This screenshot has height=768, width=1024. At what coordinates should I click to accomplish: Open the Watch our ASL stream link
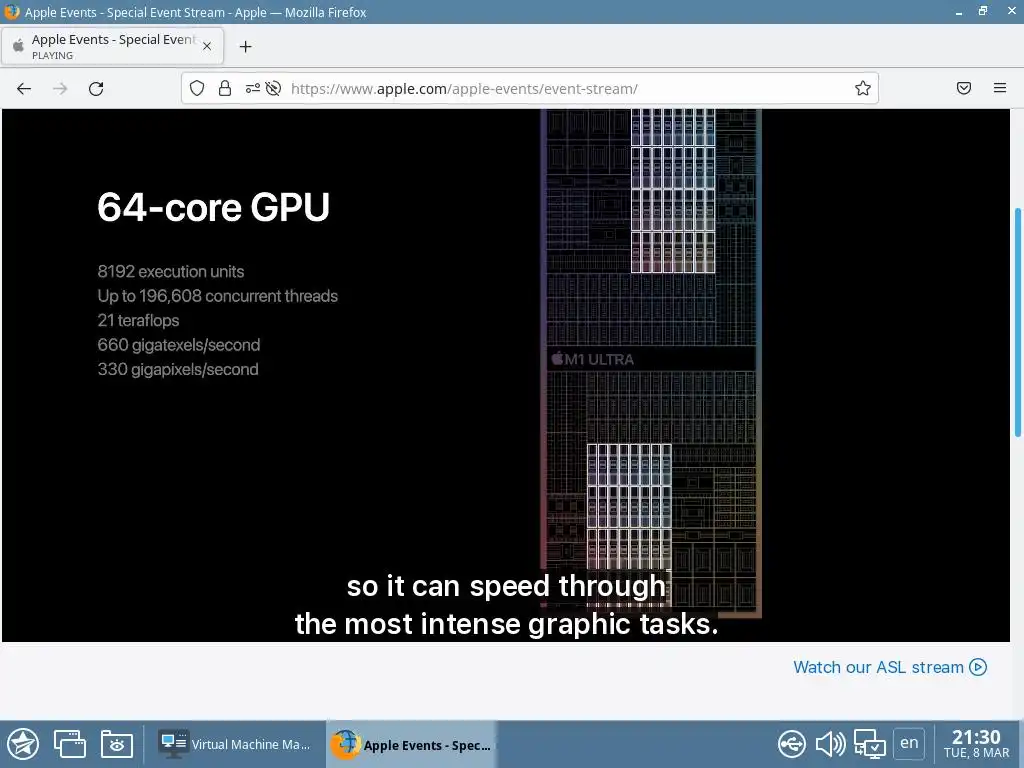[889, 667]
